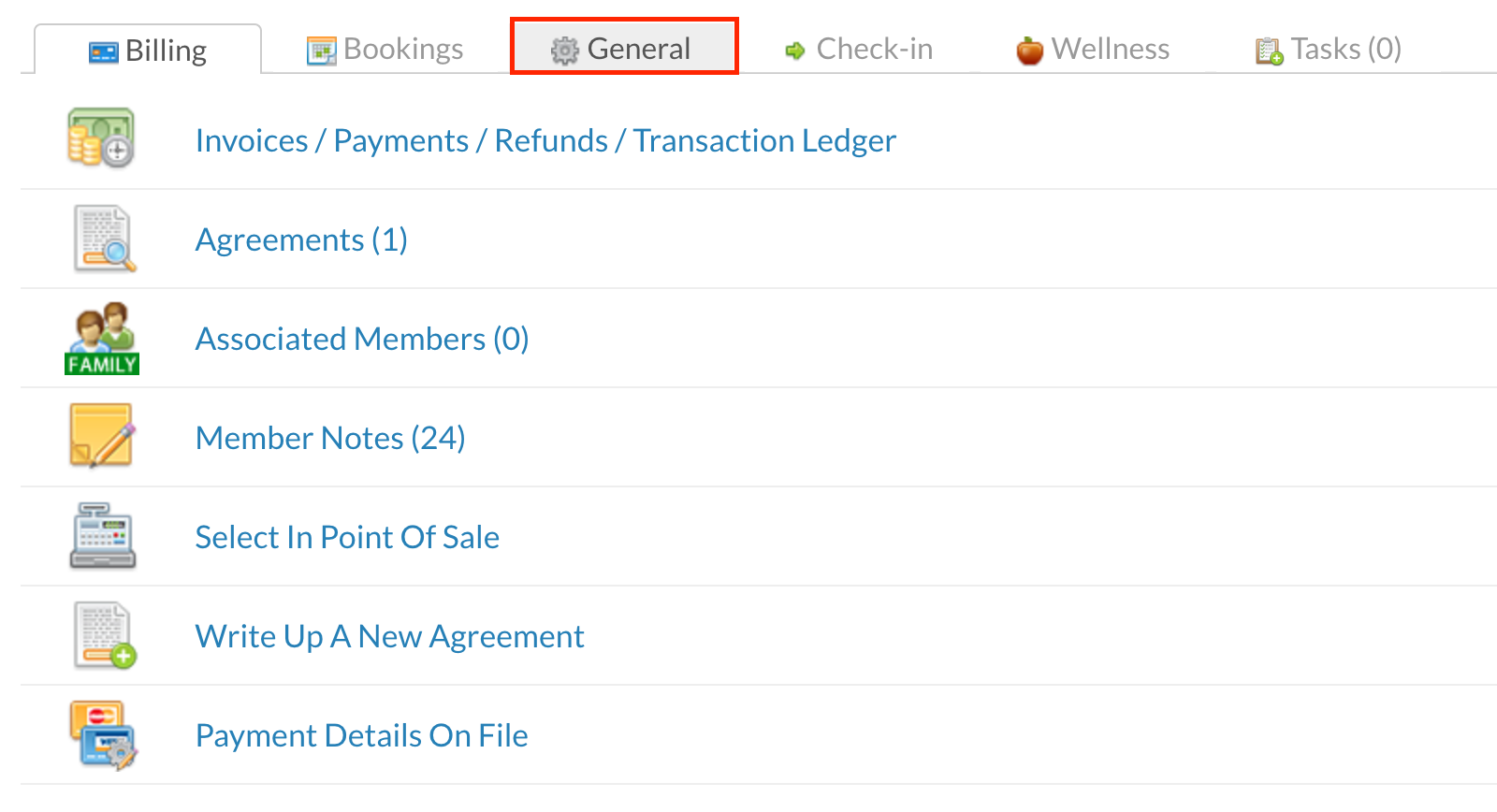Image resolution: width=1497 pixels, height=812 pixels.
Task: Open the Bookings tab
Action: pyautogui.click(x=385, y=50)
